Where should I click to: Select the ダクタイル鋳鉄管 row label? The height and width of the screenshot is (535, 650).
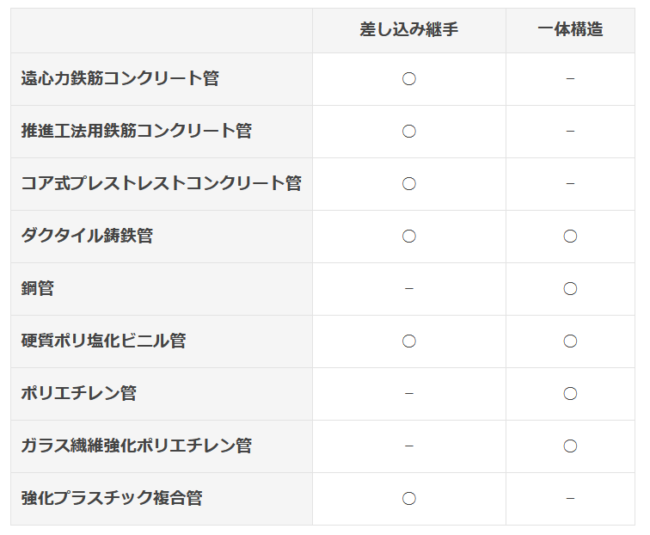(87, 236)
